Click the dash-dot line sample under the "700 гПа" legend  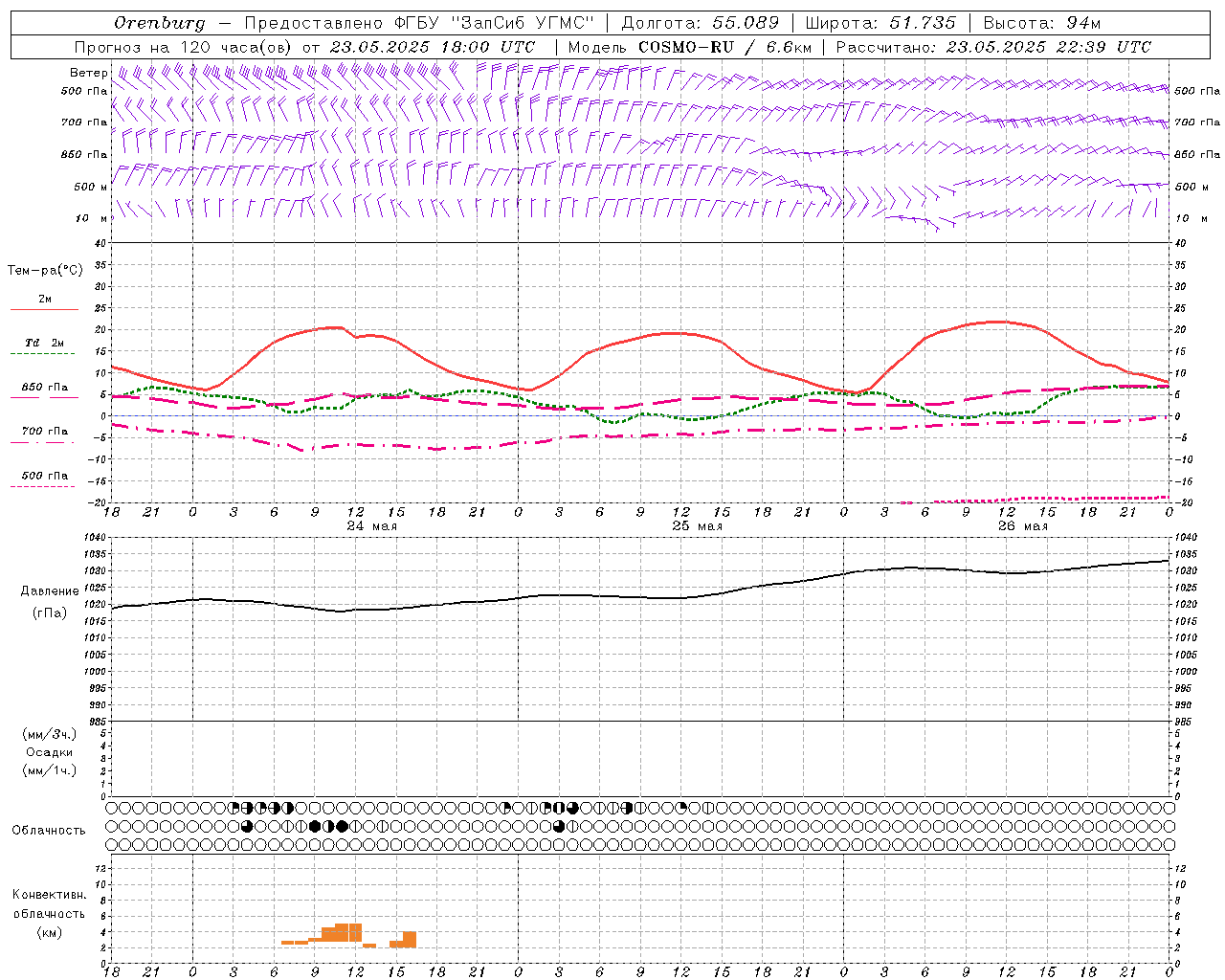42,443
